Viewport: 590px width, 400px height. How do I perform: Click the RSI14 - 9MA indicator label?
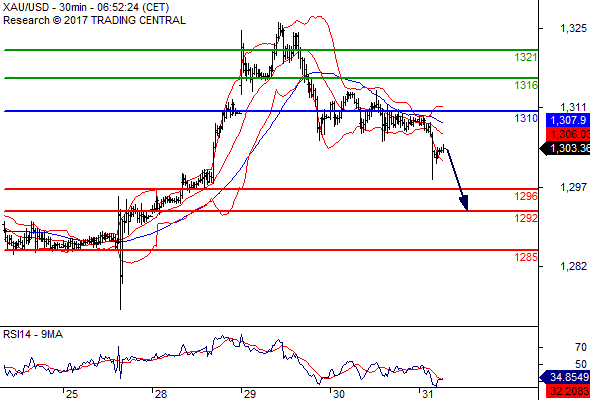pyautogui.click(x=33, y=334)
